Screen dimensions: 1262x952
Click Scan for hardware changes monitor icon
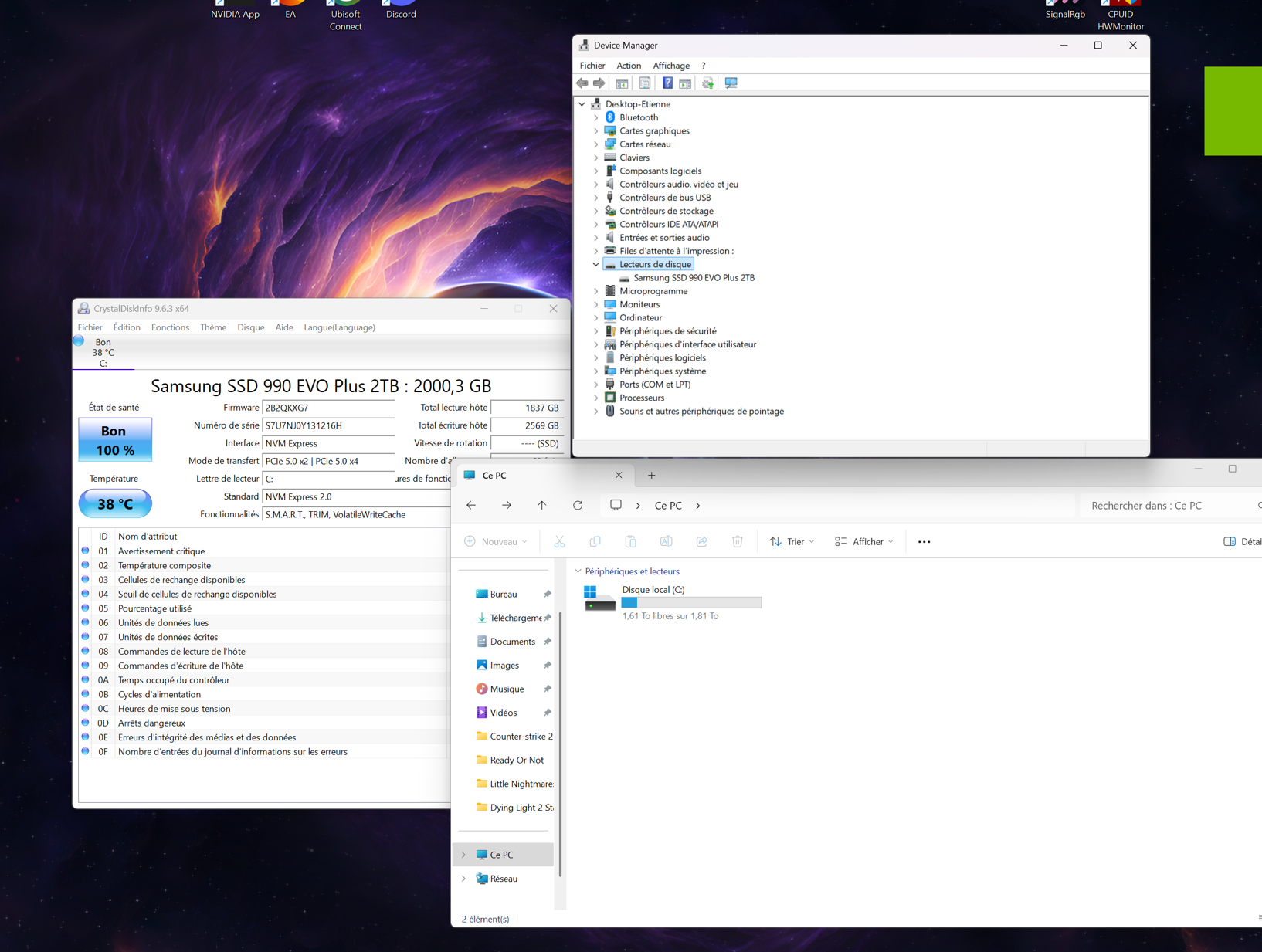(731, 83)
